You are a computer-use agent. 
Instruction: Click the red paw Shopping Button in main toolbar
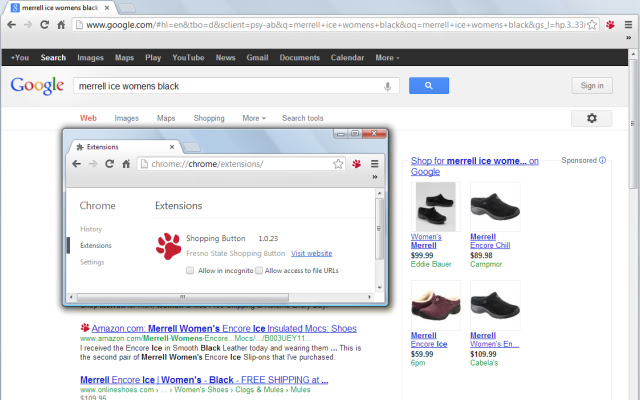(x=610, y=25)
